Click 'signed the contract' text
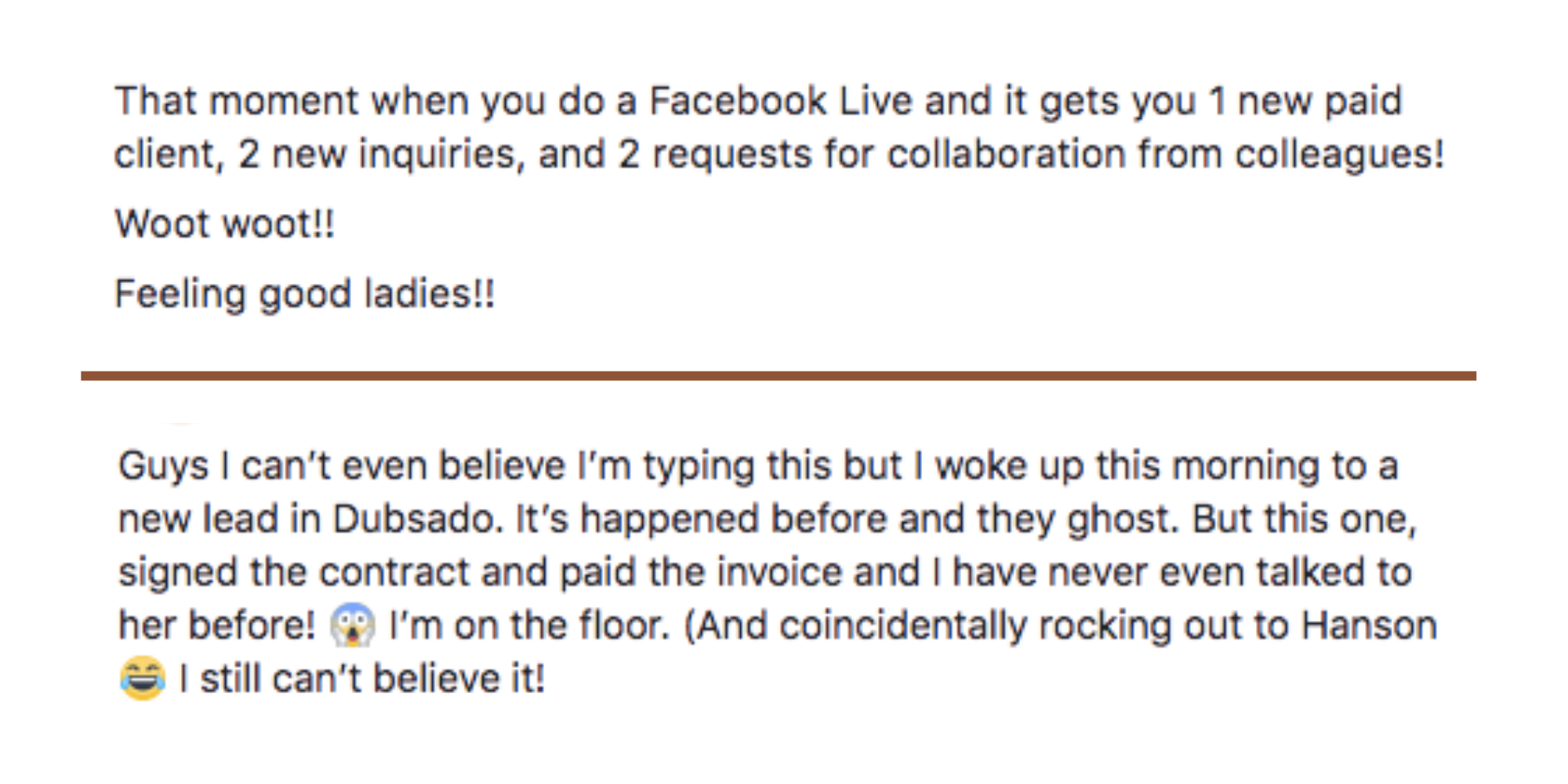 294,572
